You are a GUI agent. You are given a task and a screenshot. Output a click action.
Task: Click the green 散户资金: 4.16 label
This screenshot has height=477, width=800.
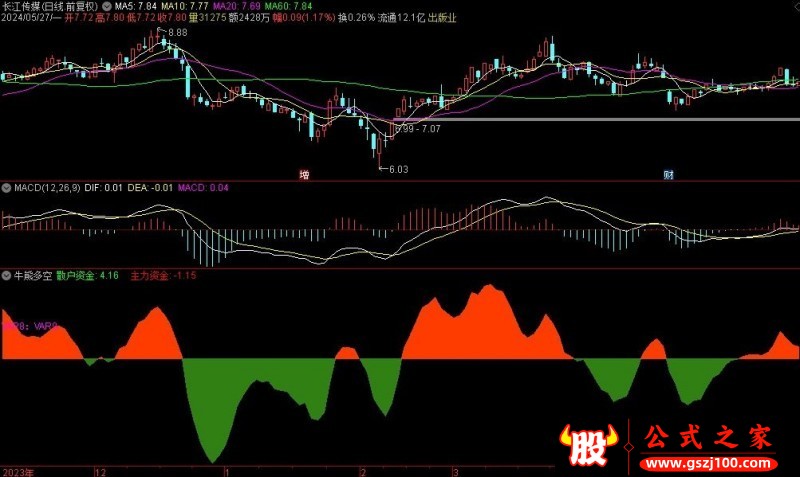pos(87,275)
